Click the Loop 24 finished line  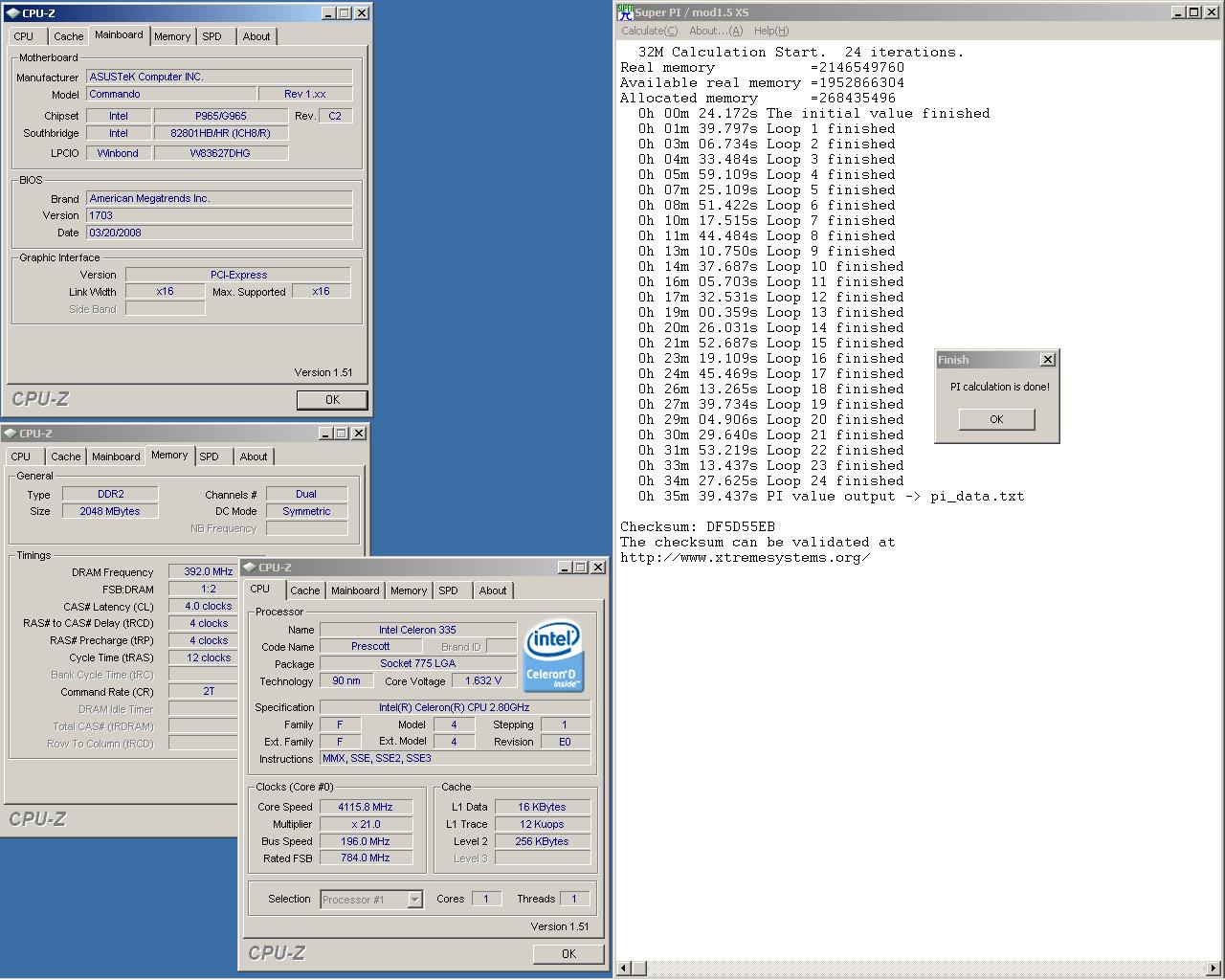(771, 480)
